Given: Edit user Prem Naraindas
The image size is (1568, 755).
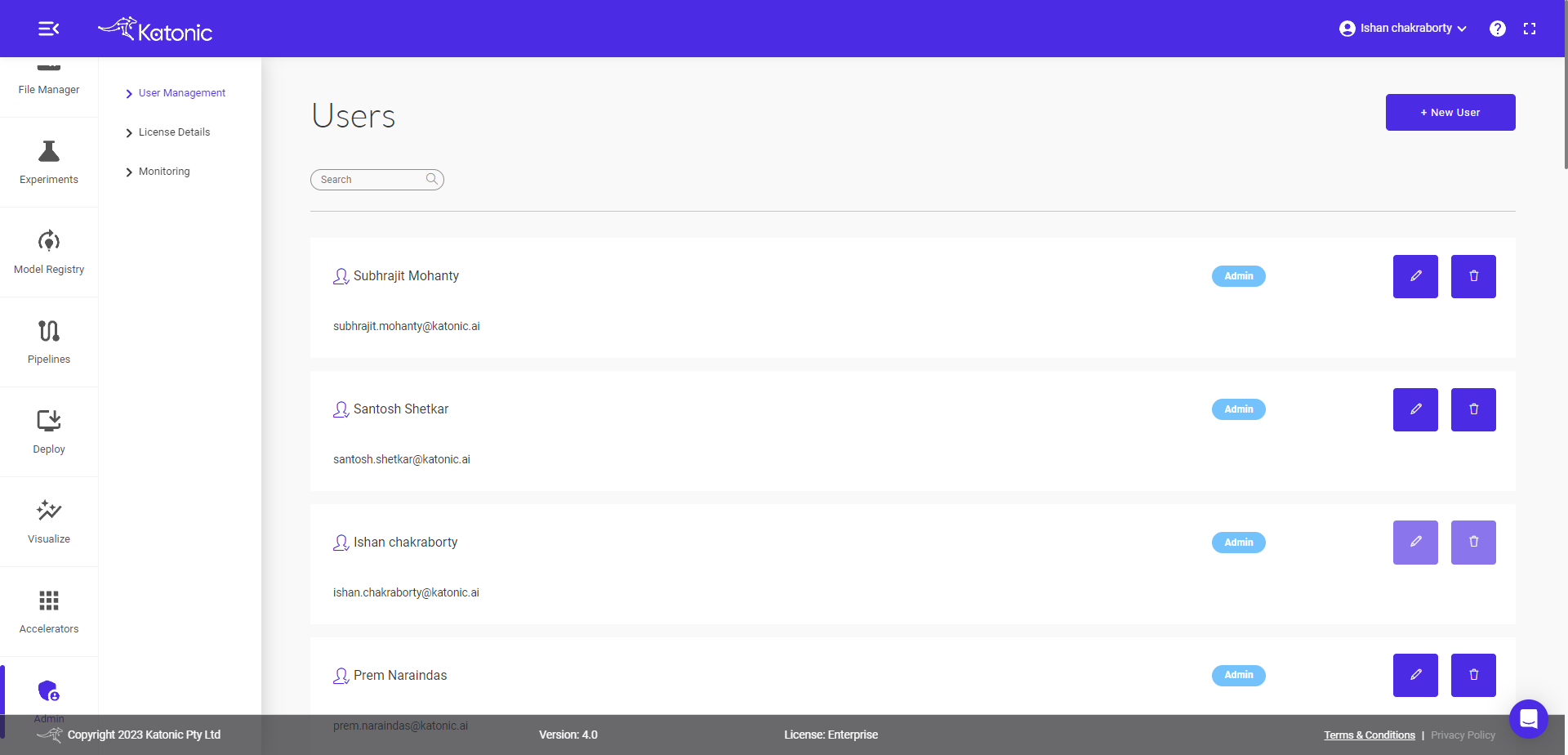Looking at the screenshot, I should pyautogui.click(x=1415, y=675).
